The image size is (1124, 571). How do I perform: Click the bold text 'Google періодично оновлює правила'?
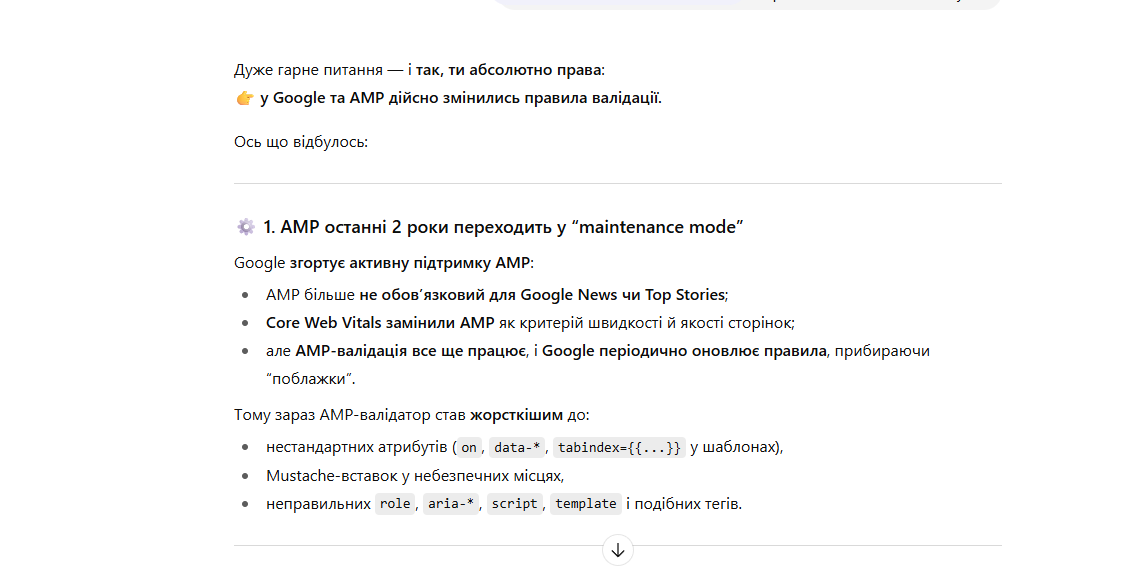coord(684,351)
